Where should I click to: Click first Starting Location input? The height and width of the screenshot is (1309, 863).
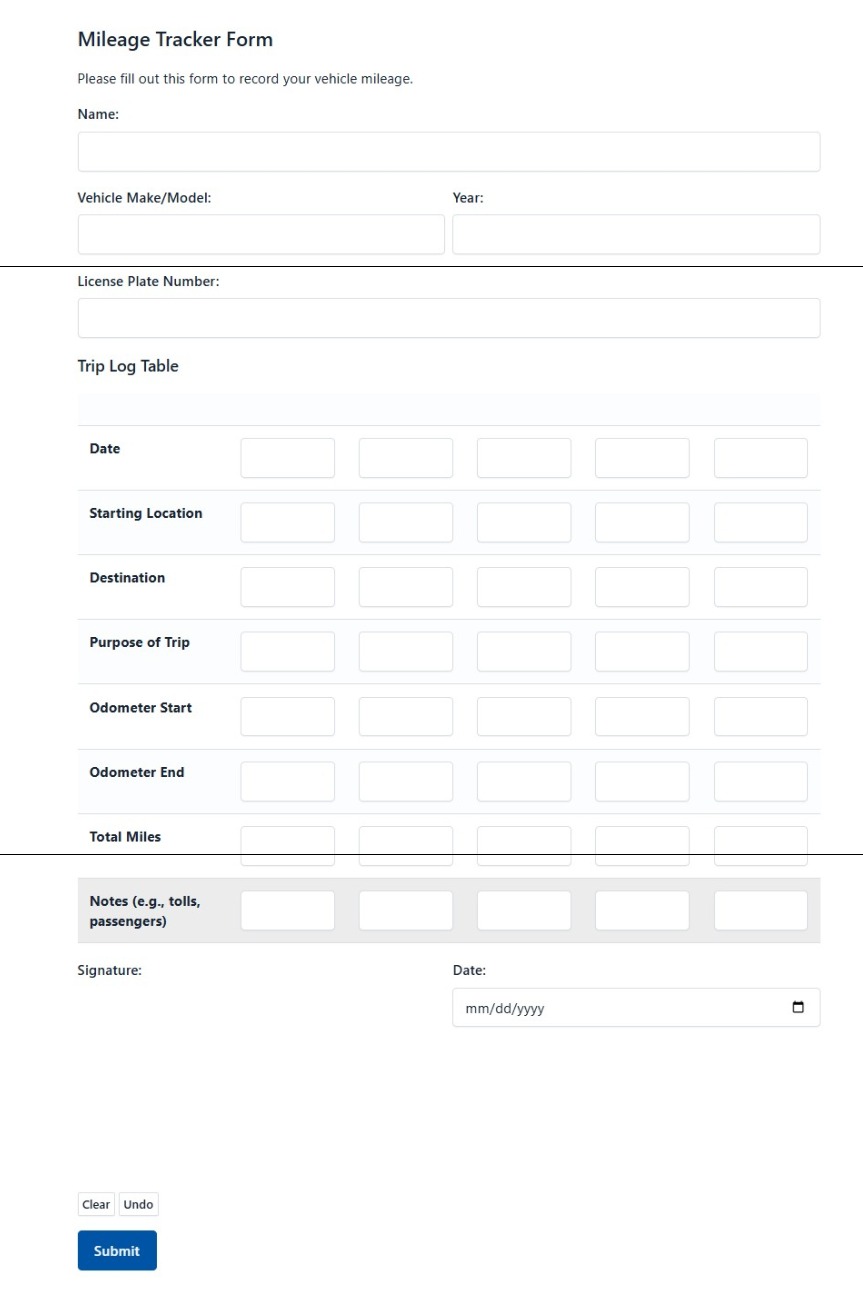(288, 522)
